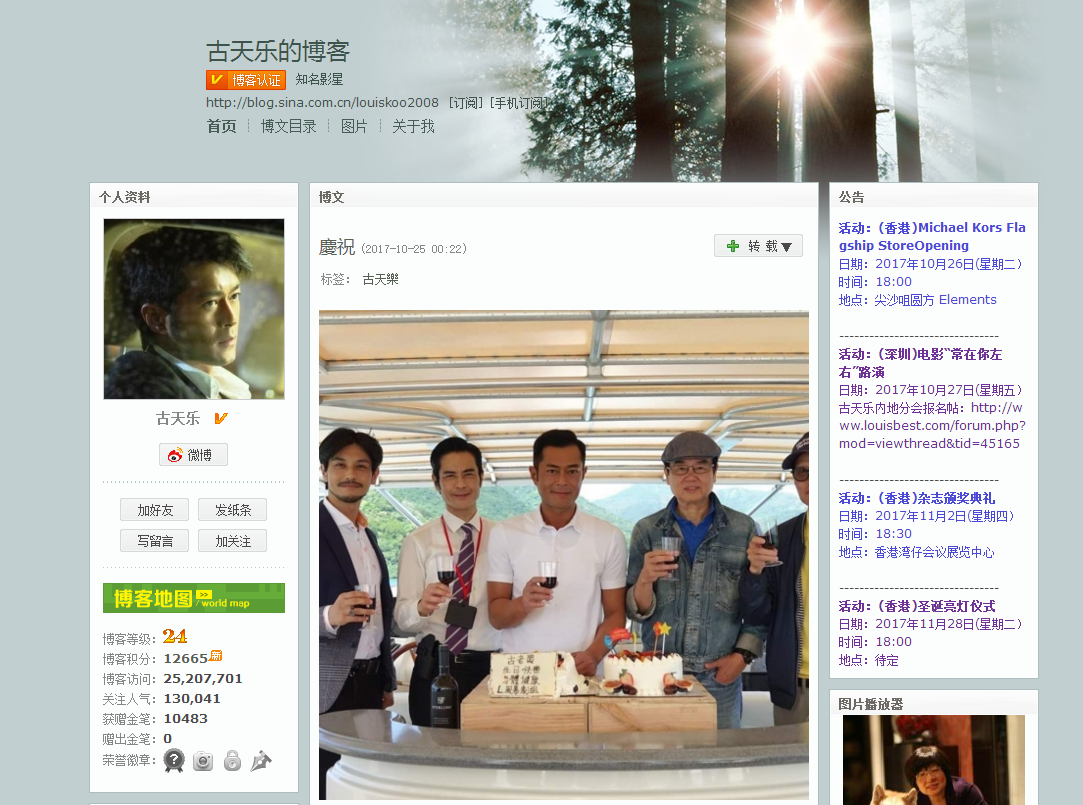Click the camera honor badge icon
Viewport: 1083px width, 805px height.
point(203,761)
